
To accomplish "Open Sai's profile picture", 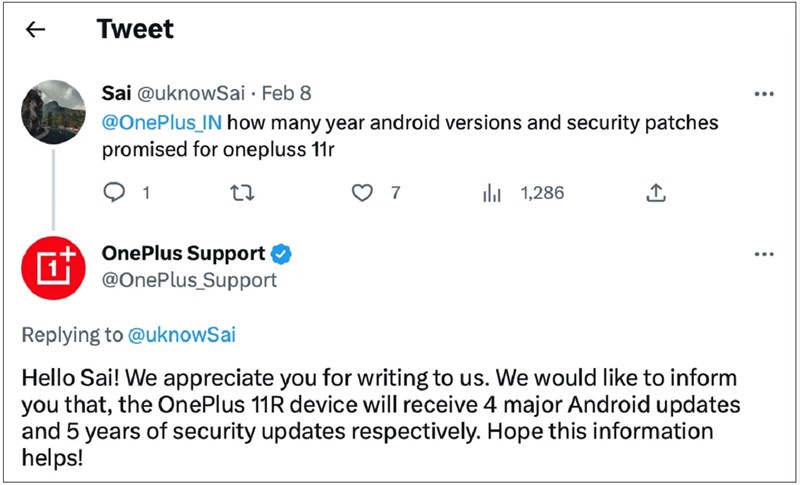I will (x=53, y=112).
